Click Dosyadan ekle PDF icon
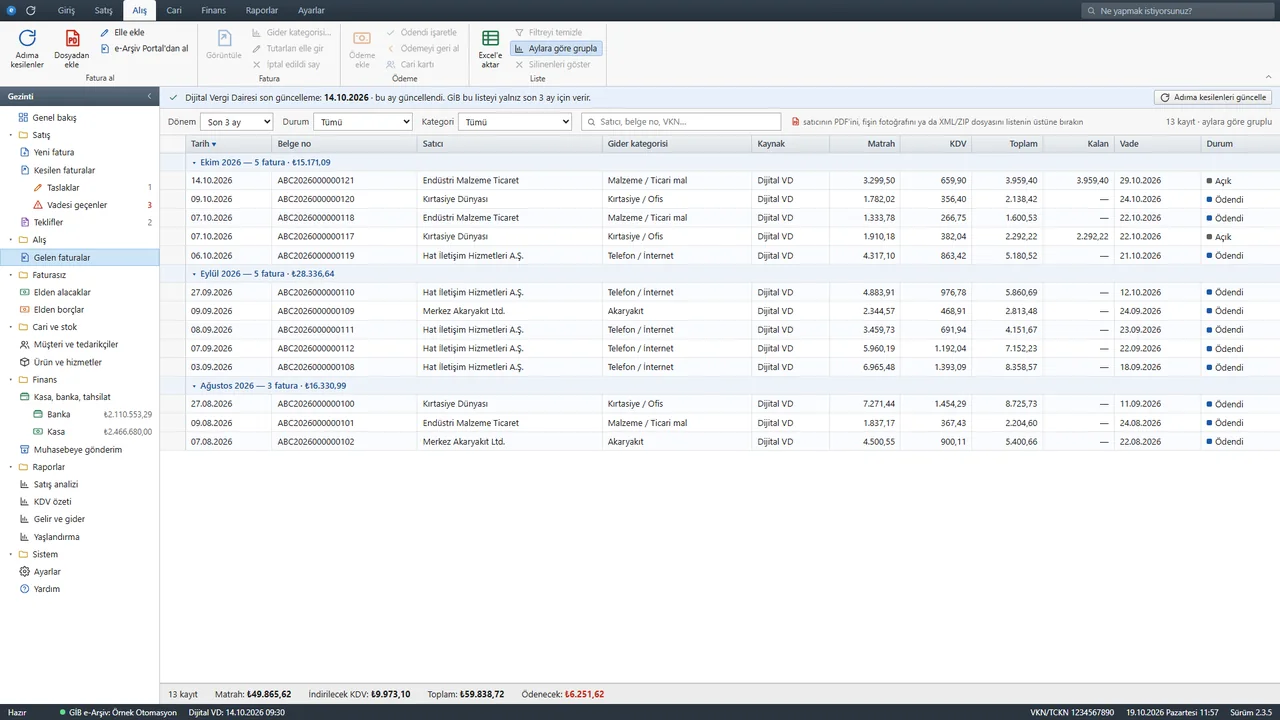This screenshot has width=1280, height=720. [x=72, y=38]
